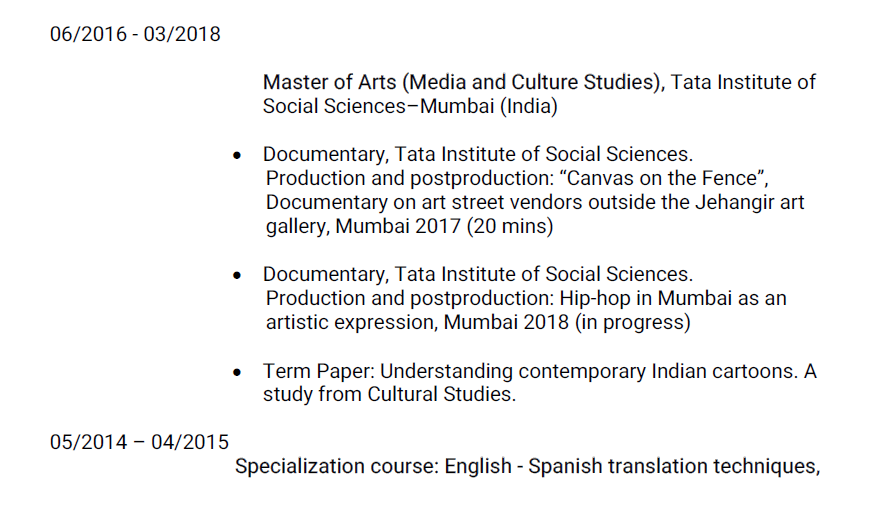Click the Master of Arts degree heading

[463, 82]
